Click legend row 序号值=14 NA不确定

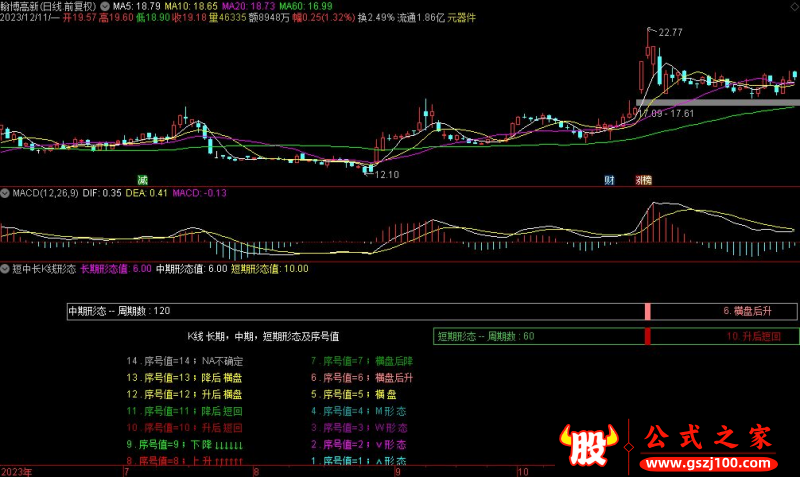tap(185, 361)
